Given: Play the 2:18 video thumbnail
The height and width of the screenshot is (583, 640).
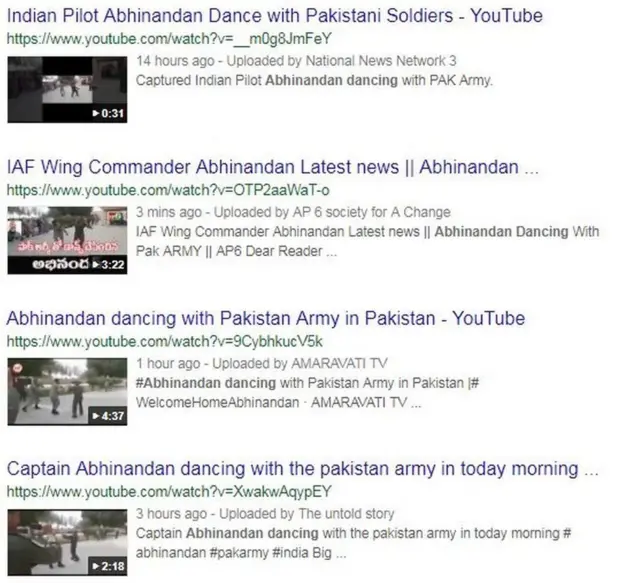Looking at the screenshot, I should coord(67,543).
